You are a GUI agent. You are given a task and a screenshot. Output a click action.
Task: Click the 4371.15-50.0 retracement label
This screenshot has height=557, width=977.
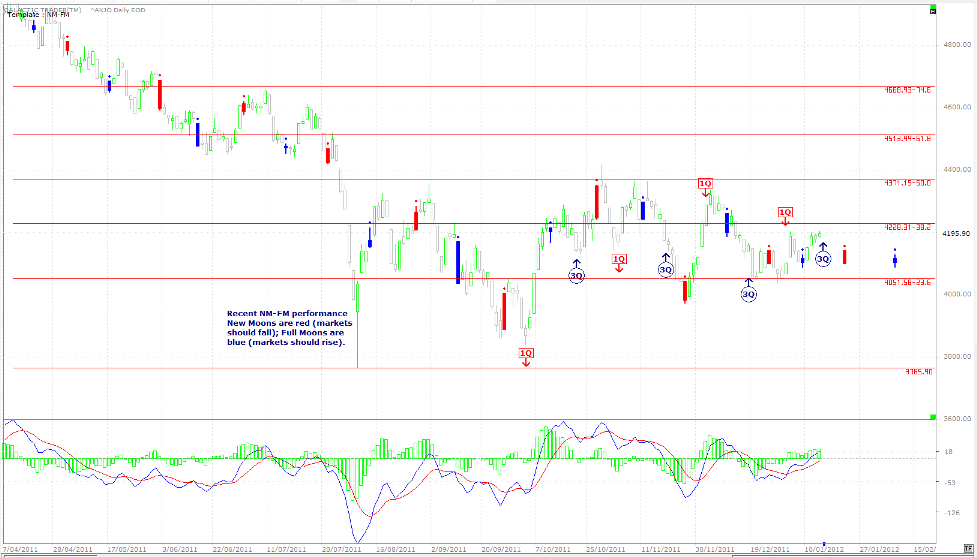[x=908, y=183]
